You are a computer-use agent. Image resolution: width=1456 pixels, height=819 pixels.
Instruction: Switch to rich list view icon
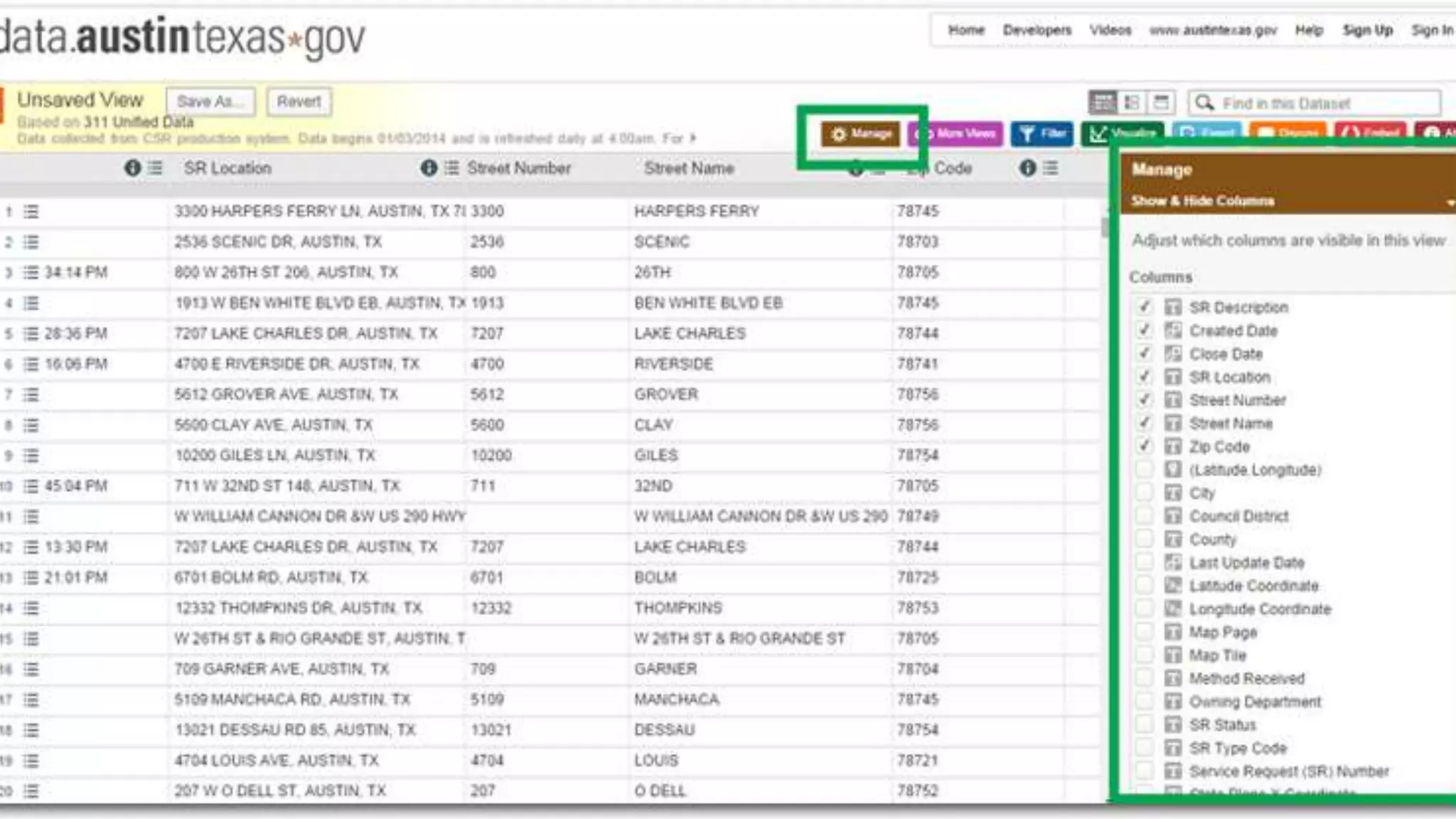tap(1132, 103)
